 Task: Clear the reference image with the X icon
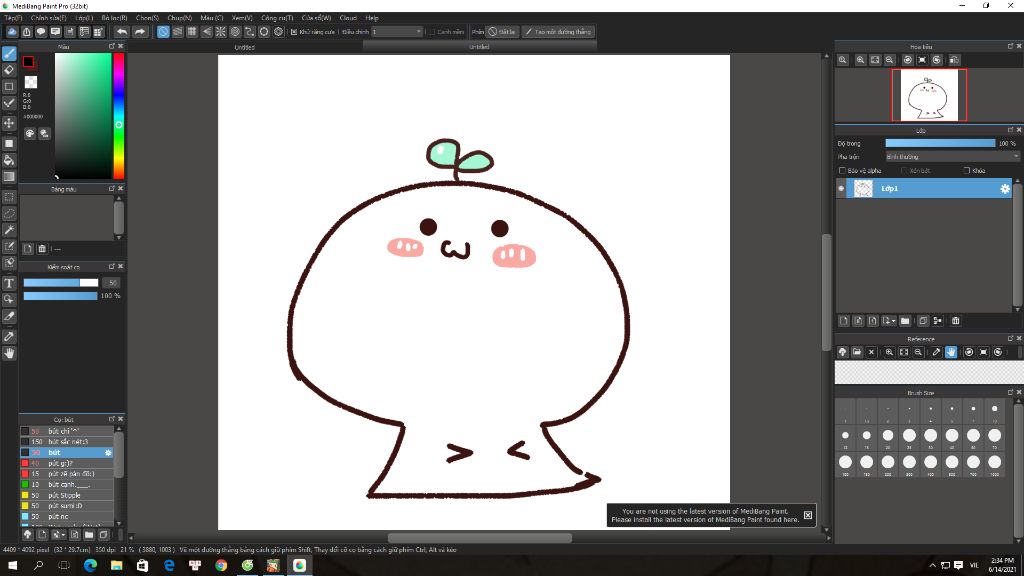(871, 352)
